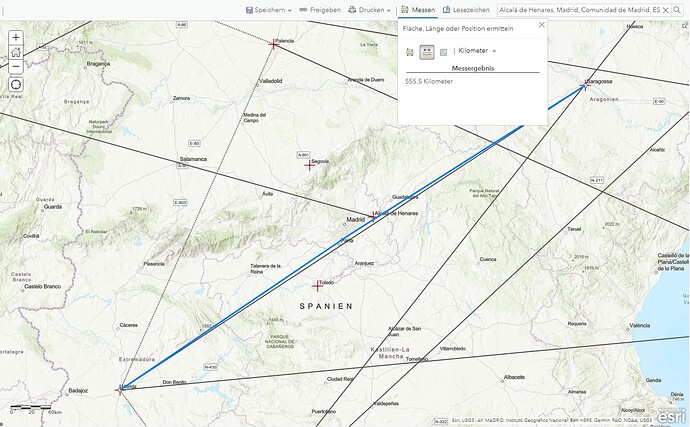The height and width of the screenshot is (427, 690).
Task: Open the Speichern save dropdown
Action: coord(268,10)
